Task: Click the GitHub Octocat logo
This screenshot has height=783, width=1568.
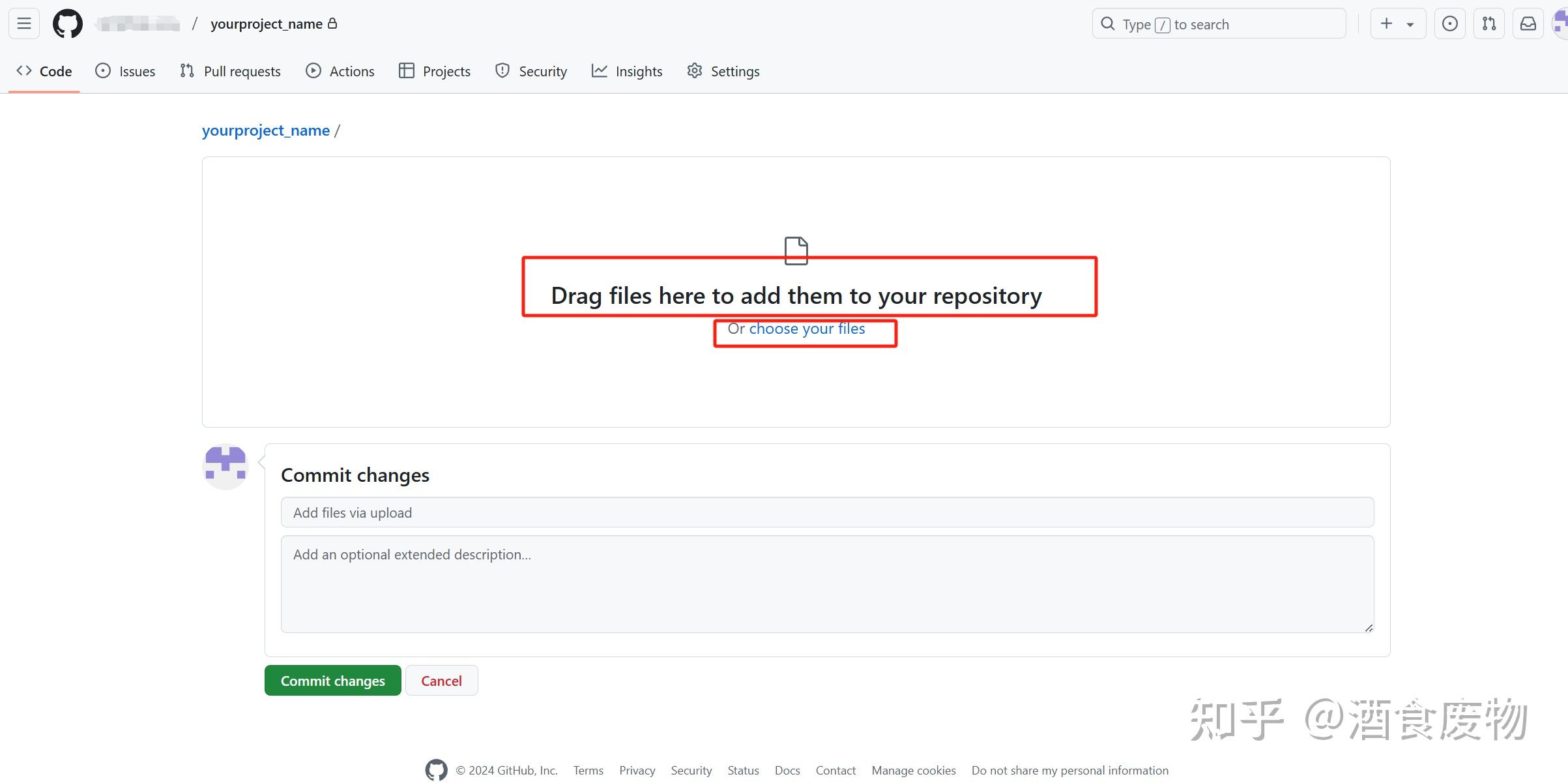Action: [67, 23]
